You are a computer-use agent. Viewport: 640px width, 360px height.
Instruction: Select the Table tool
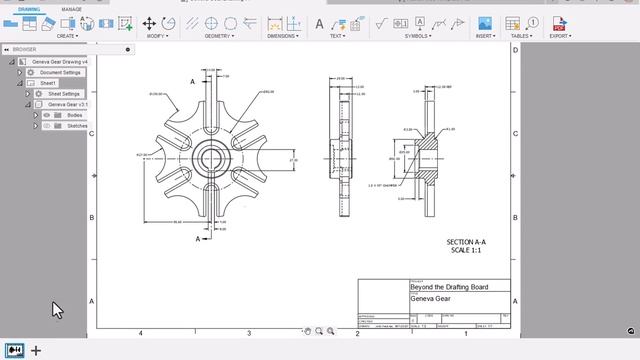point(512,24)
